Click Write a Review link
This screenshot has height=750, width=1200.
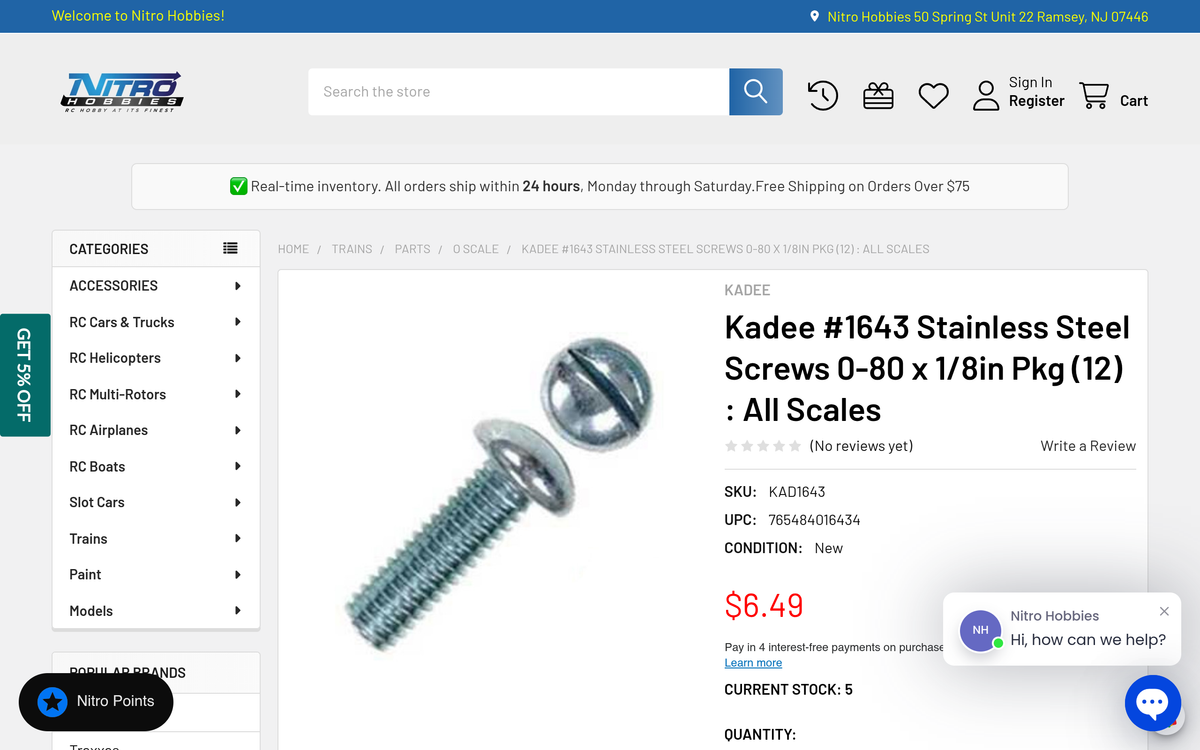coord(1088,446)
